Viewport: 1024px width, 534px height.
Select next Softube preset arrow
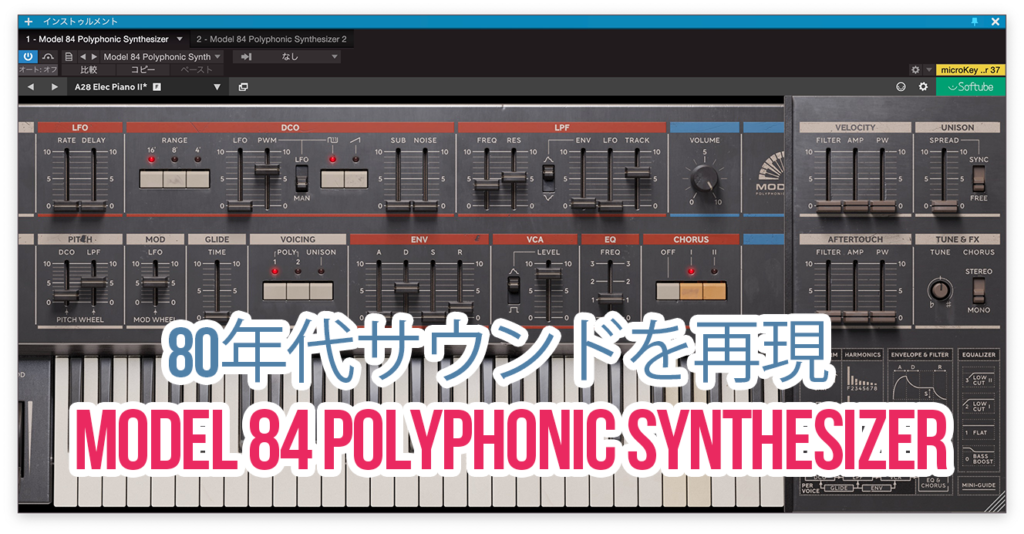tap(54, 87)
